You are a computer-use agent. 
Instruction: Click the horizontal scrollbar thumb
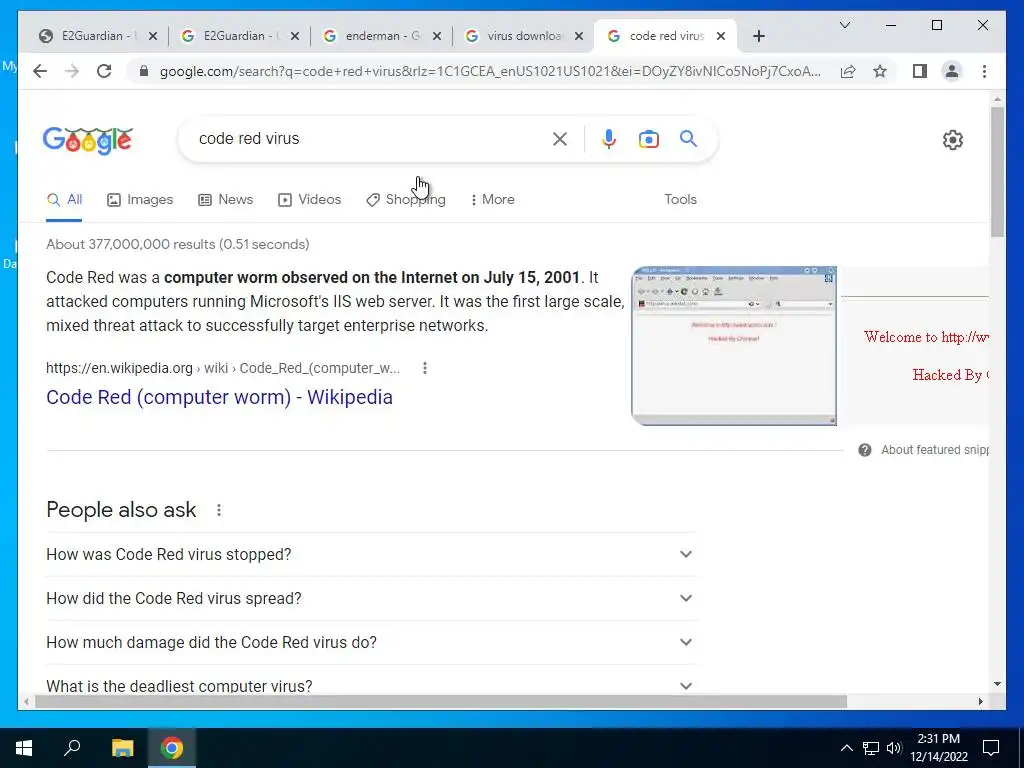440,701
